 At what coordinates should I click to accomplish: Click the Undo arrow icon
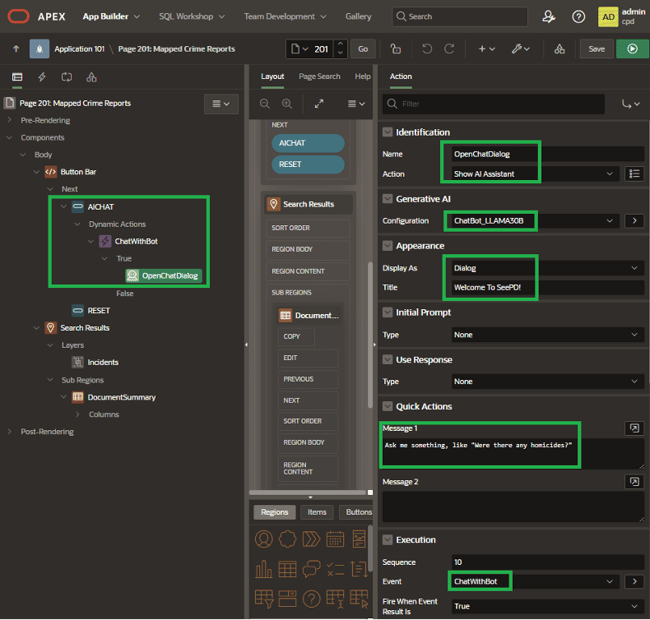[427, 48]
